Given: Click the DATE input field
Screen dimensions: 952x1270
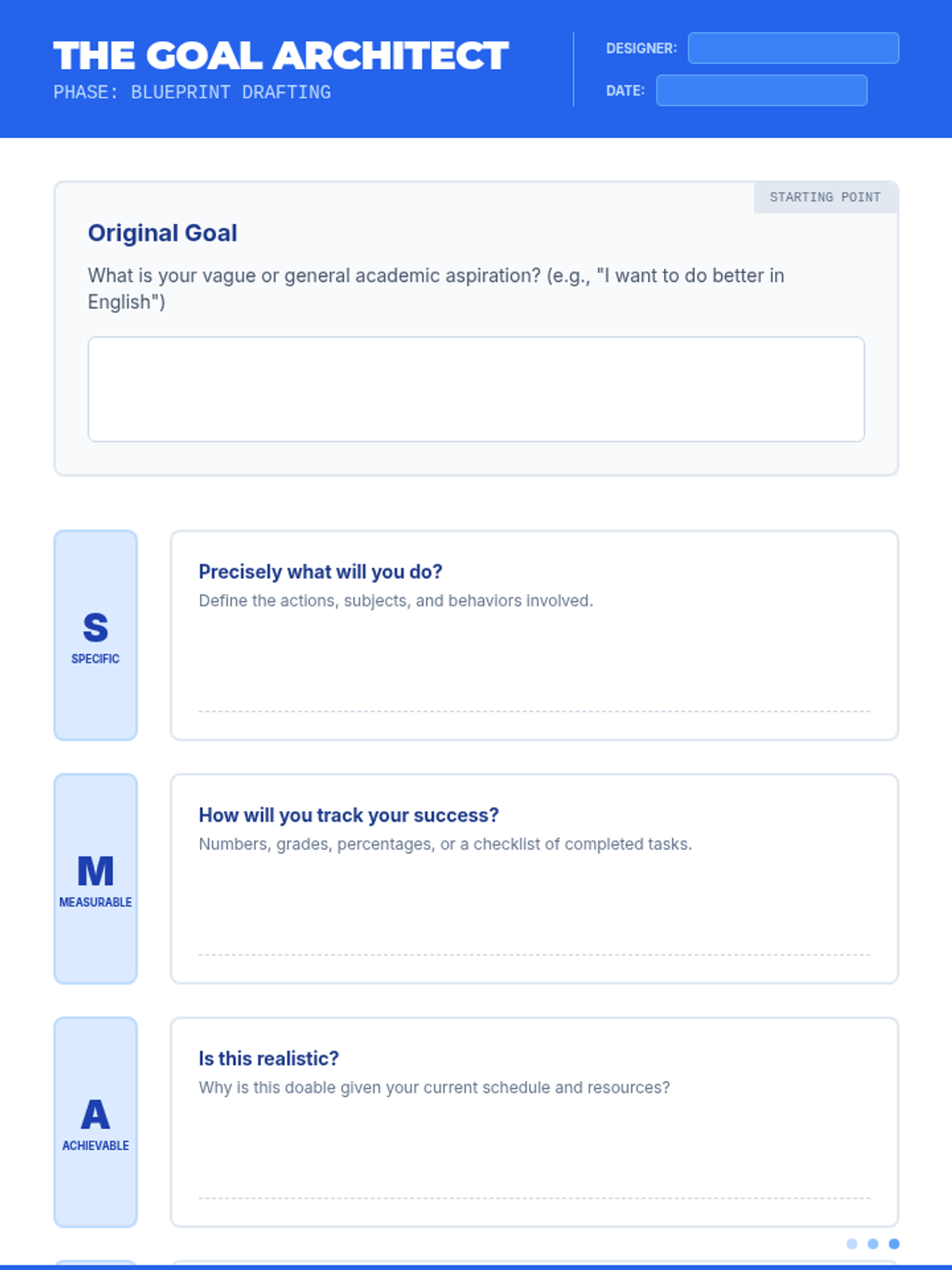Looking at the screenshot, I should pos(762,90).
